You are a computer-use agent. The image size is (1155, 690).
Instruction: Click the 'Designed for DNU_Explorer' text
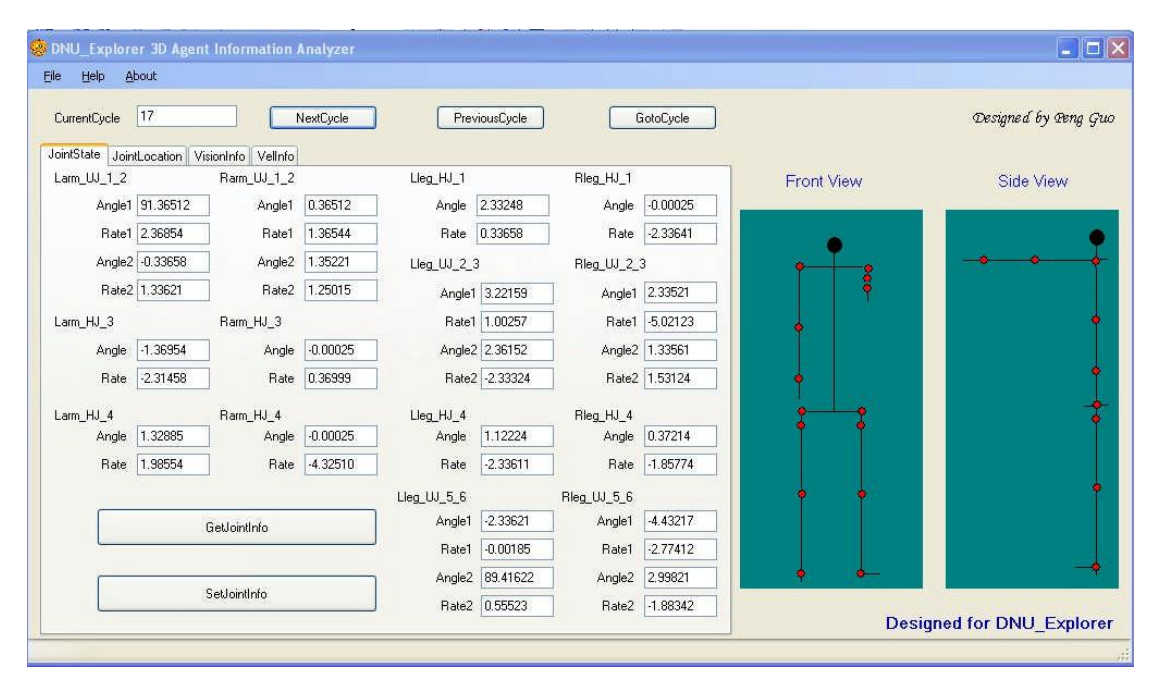(x=999, y=623)
